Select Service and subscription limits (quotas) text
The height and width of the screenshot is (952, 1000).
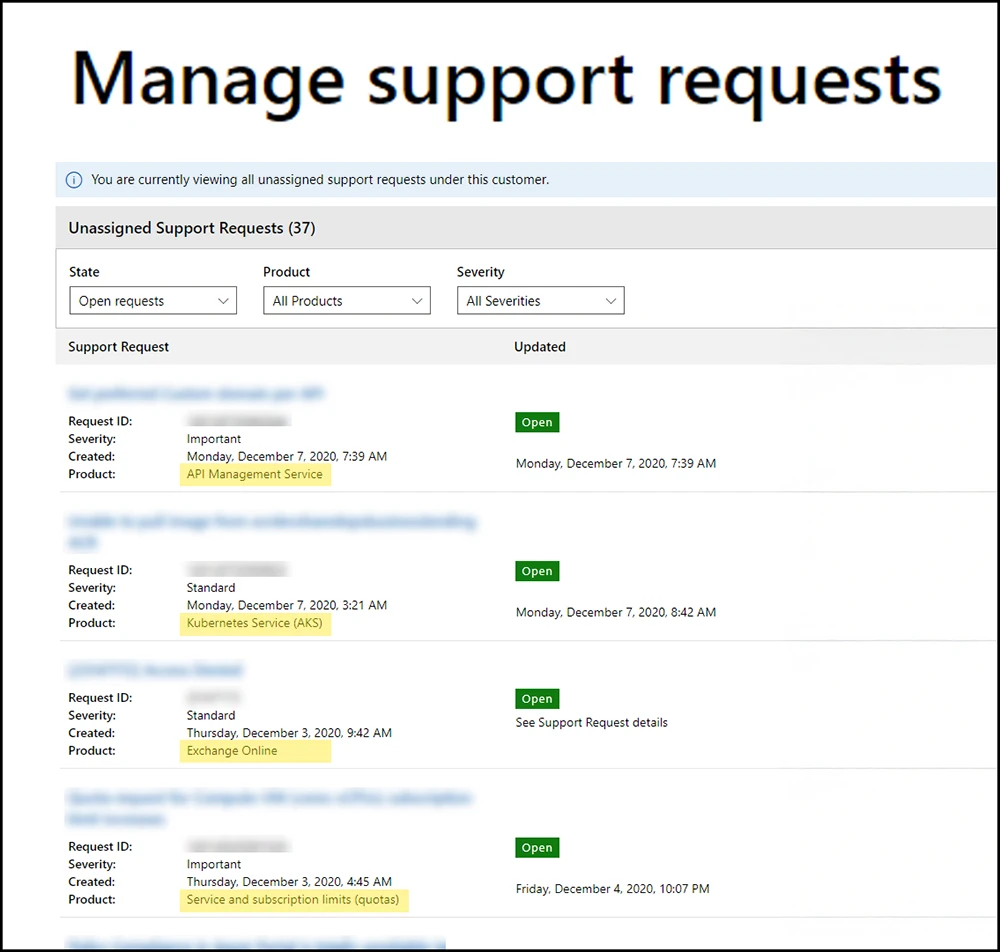coord(293,900)
